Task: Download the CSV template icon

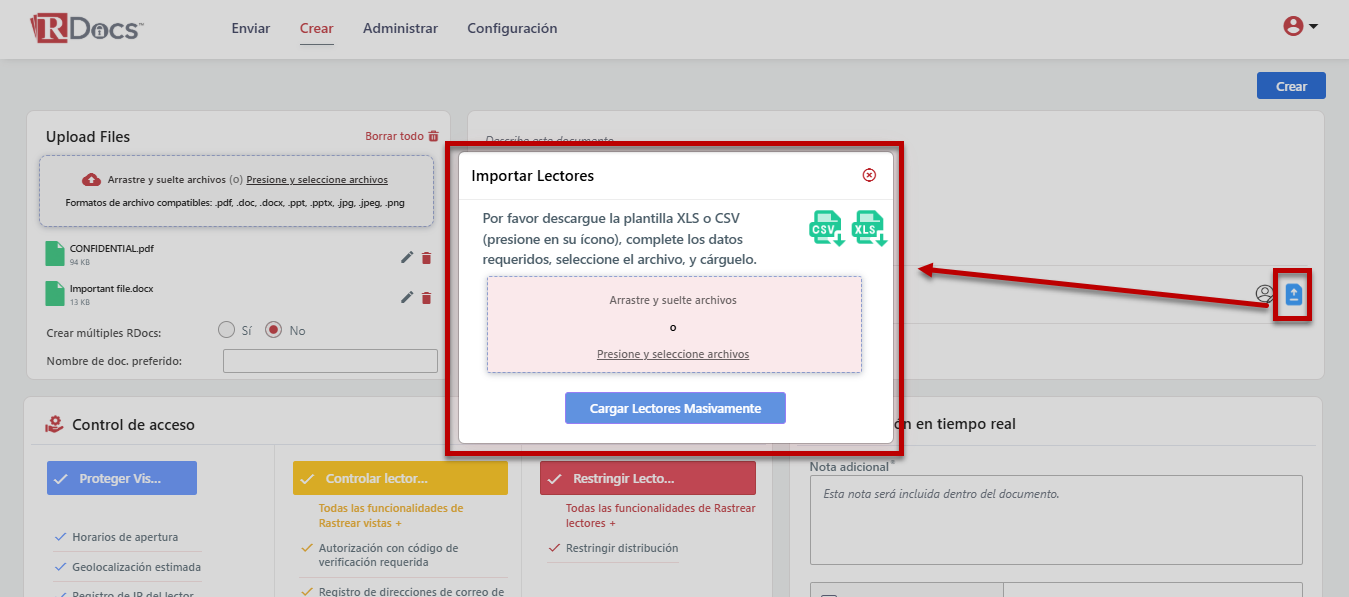Action: (825, 229)
